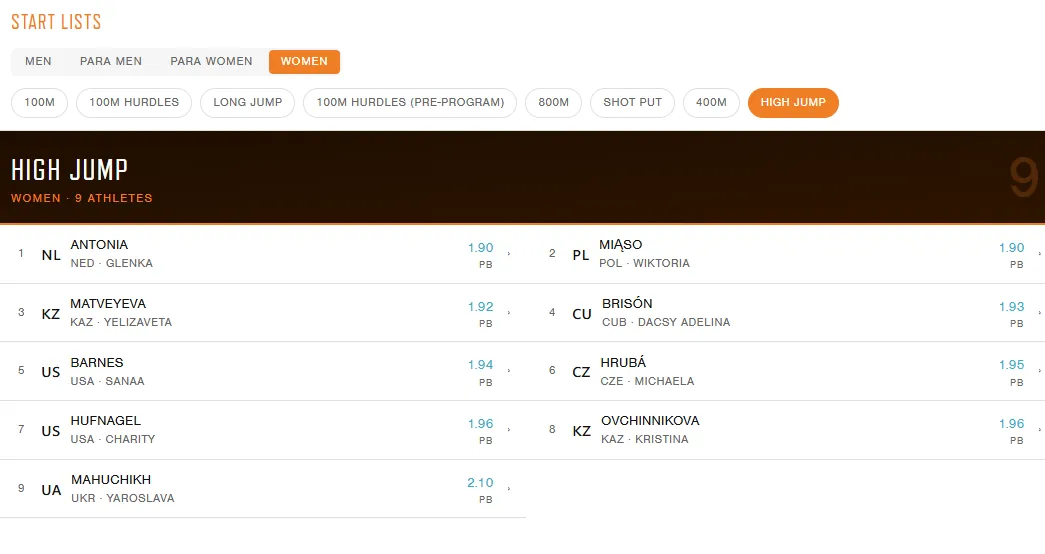View BARNES athlete details
The height and width of the screenshot is (554, 1045).
(263, 371)
